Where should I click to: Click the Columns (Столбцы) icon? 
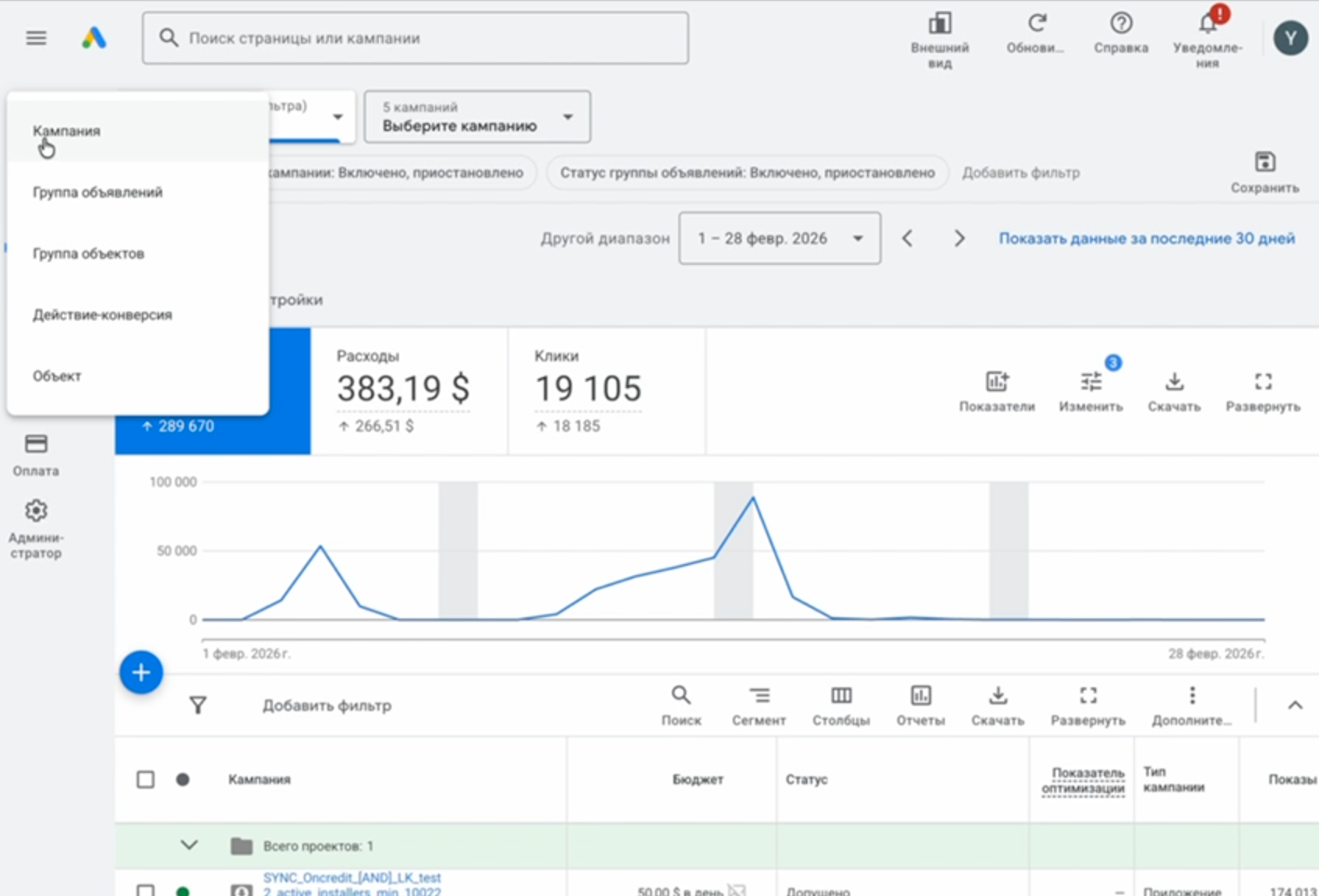click(x=840, y=696)
